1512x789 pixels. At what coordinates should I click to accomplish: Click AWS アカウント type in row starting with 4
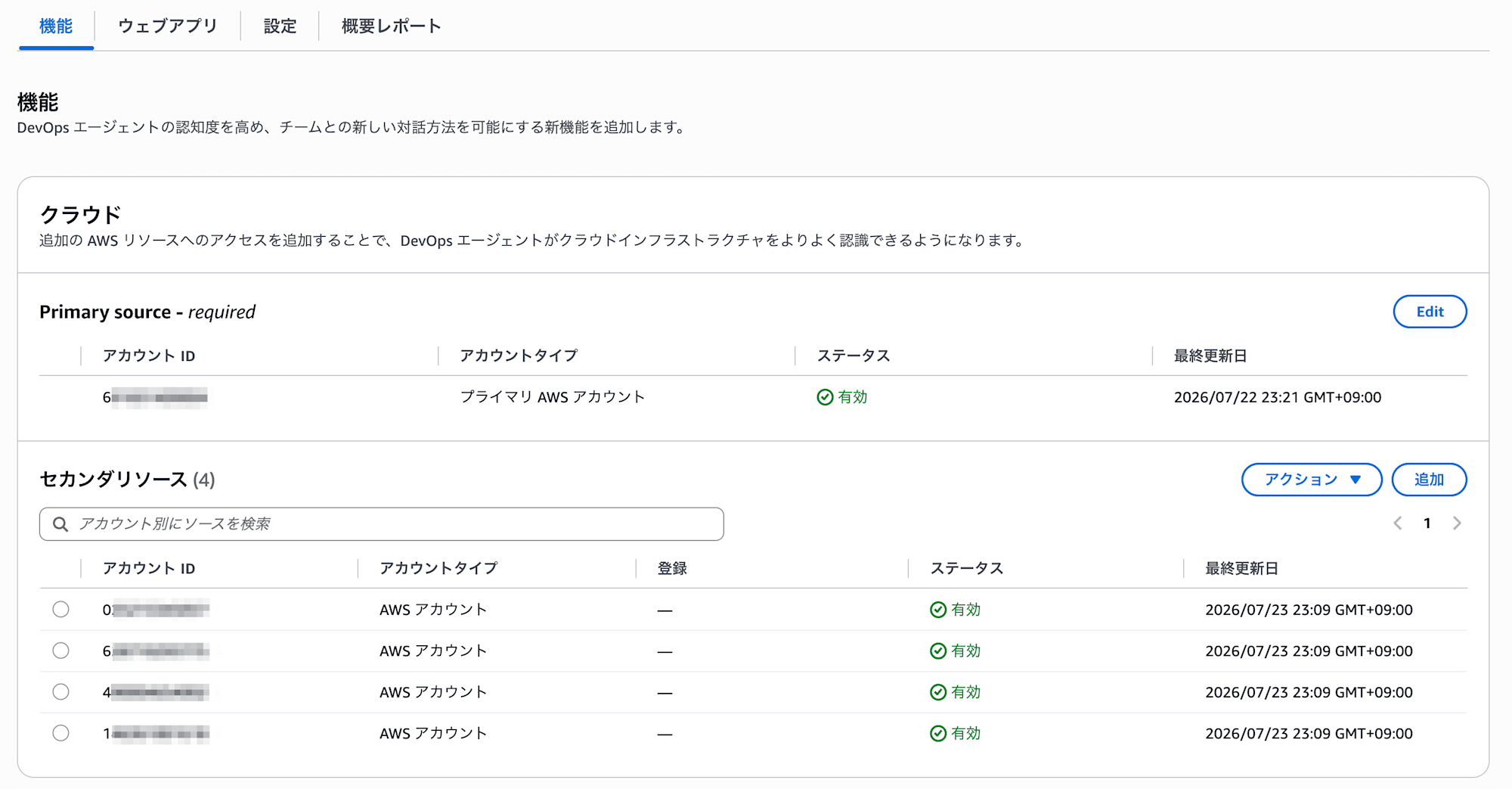[433, 692]
